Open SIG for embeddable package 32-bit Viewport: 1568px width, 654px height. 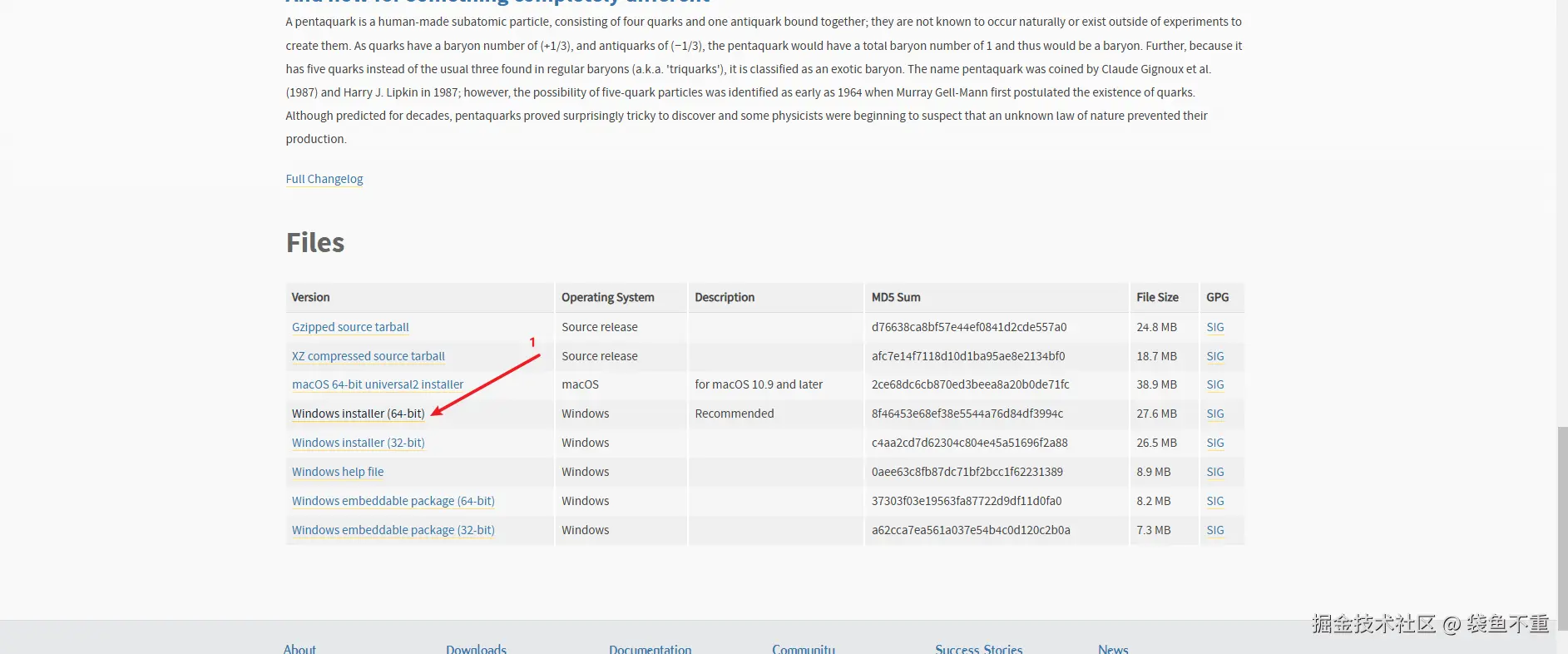click(x=1215, y=530)
